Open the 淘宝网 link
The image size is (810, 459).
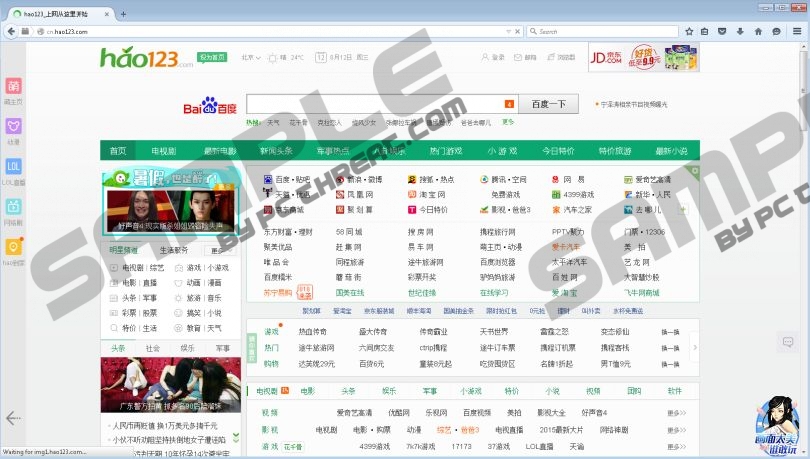click(x=432, y=195)
